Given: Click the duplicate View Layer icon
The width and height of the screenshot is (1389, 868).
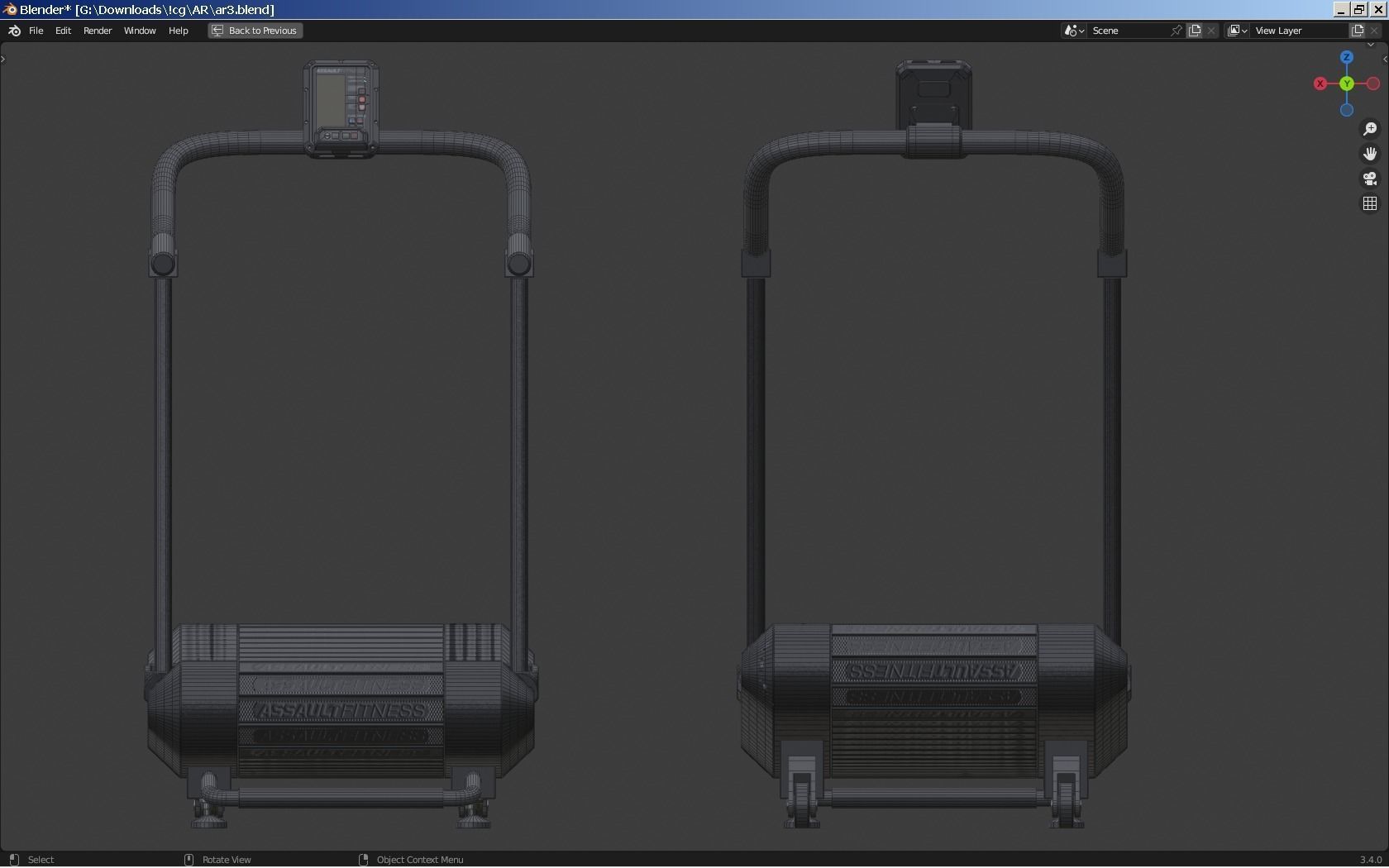Looking at the screenshot, I should click(x=1357, y=31).
